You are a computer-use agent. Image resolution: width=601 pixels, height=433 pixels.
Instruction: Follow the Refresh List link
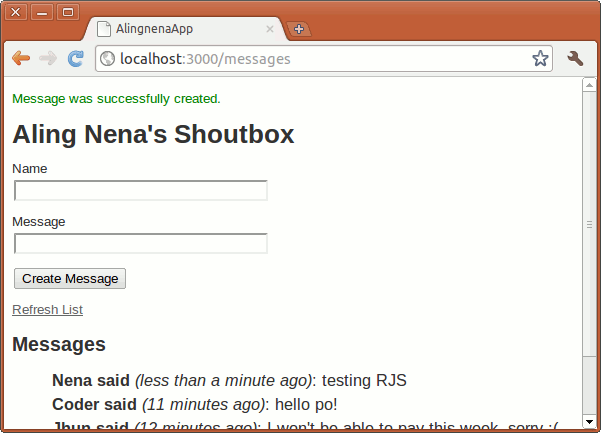coord(47,310)
